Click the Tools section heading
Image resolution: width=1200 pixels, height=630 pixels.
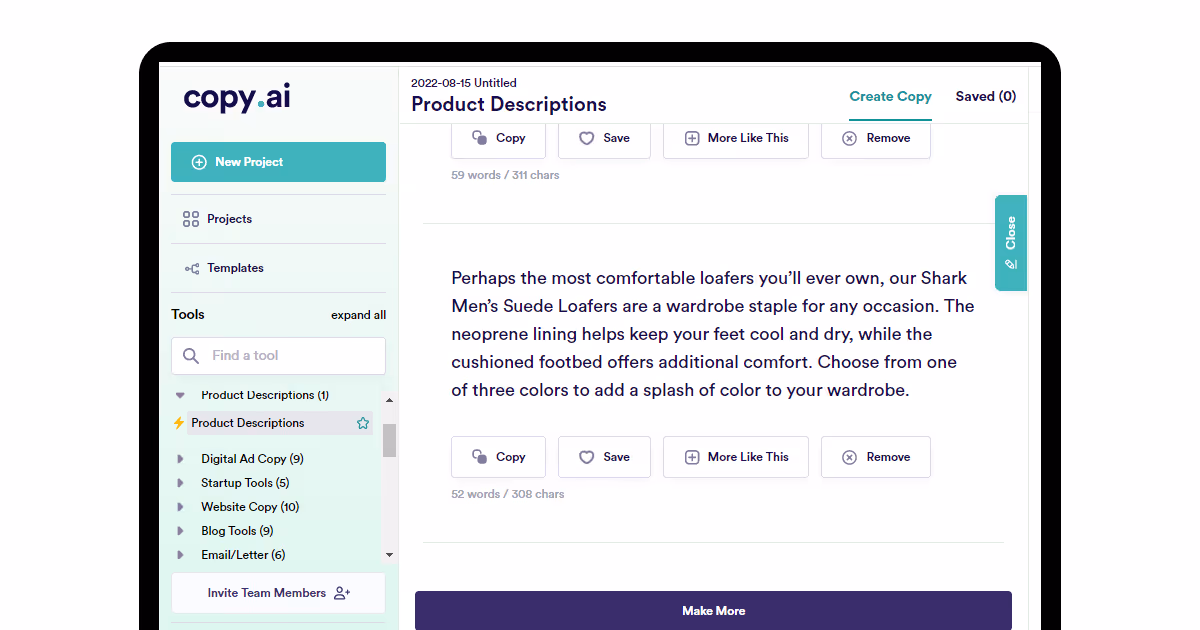click(x=188, y=314)
